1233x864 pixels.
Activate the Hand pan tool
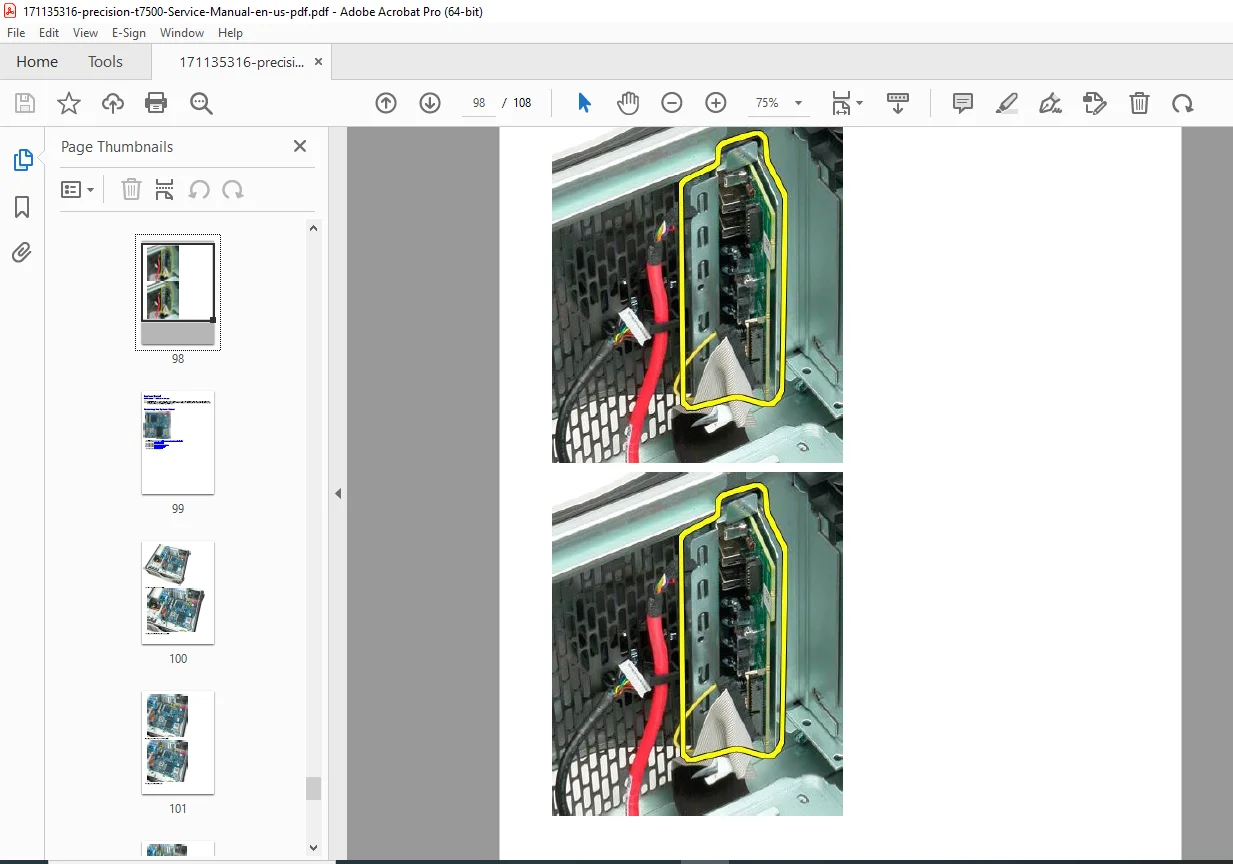[628, 103]
